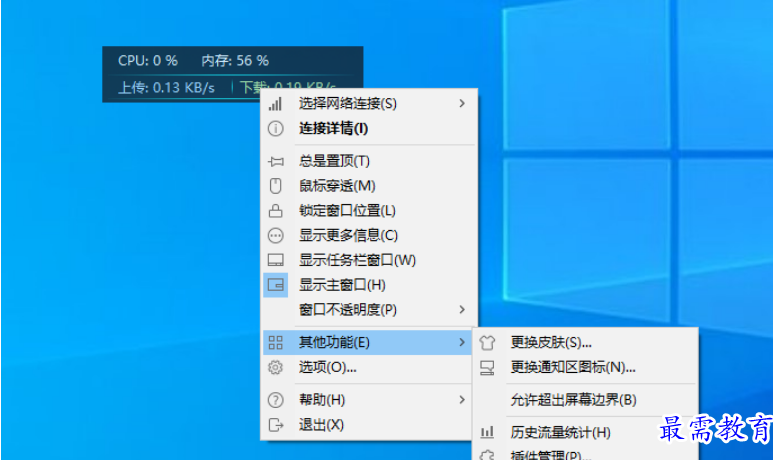781x460 pixels.
Task: Click the signal bars icon beside 选择网络连接
Action: (275, 104)
